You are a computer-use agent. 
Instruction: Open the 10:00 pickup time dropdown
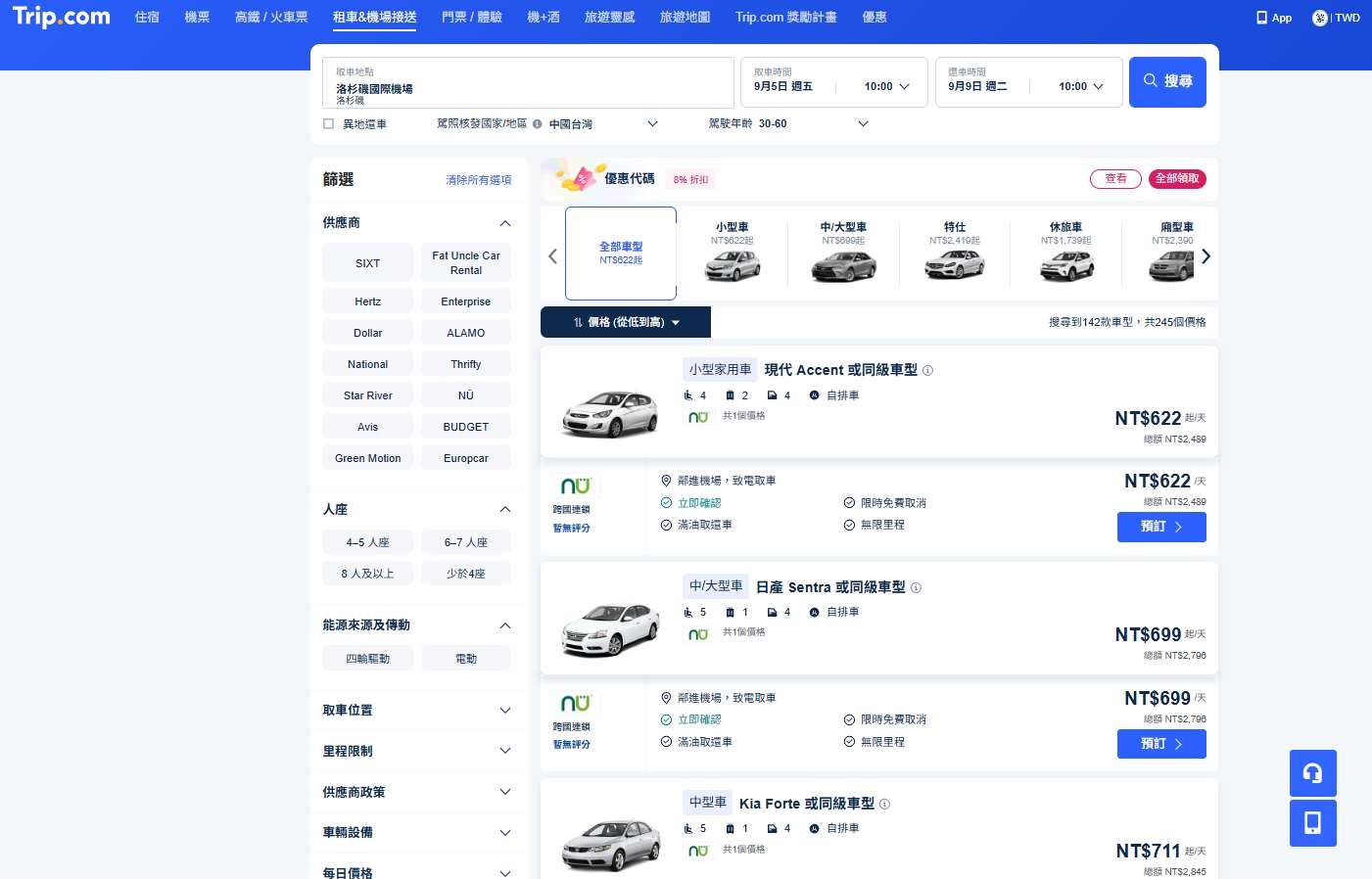coord(882,86)
